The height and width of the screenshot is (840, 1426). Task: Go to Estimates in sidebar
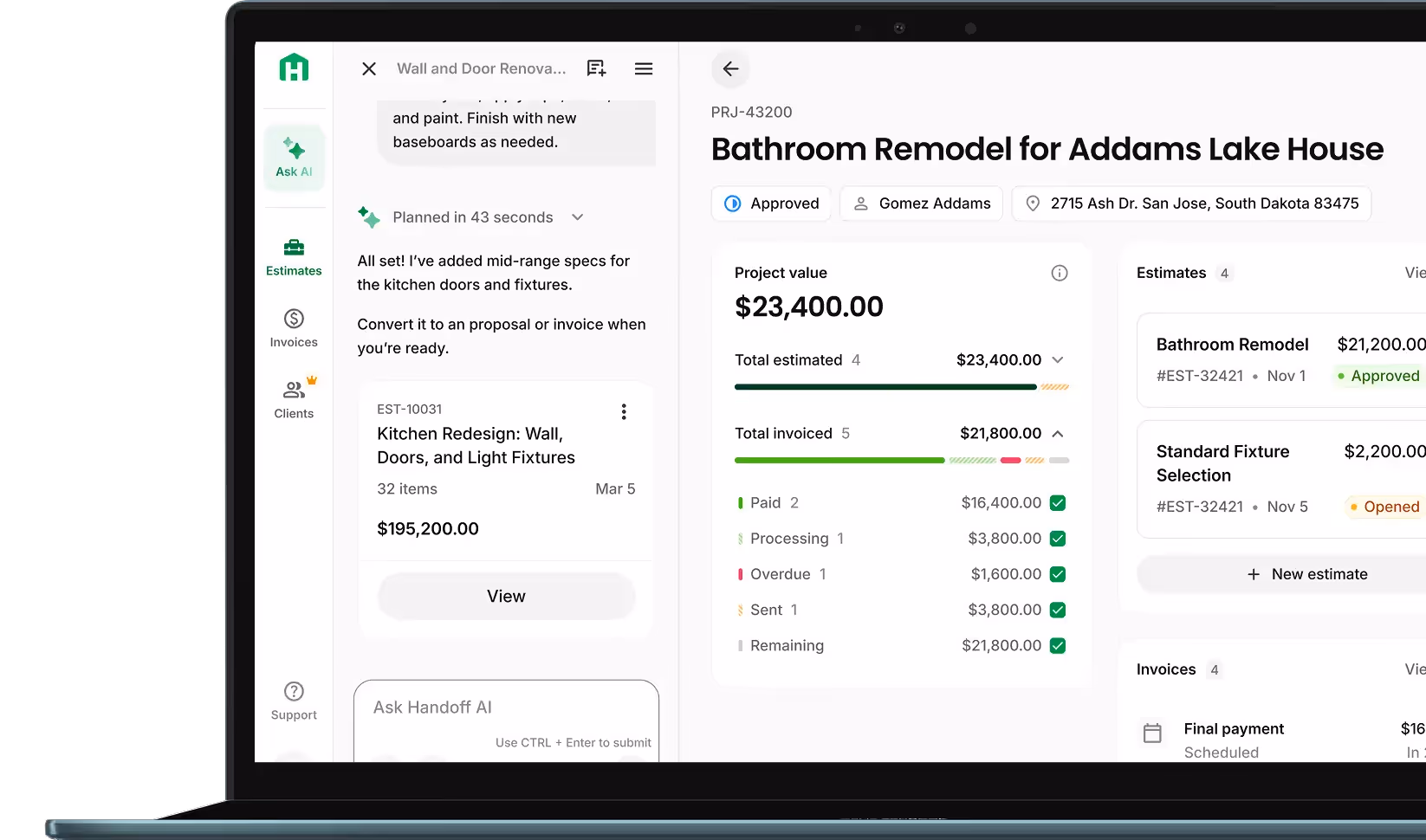pyautogui.click(x=294, y=258)
